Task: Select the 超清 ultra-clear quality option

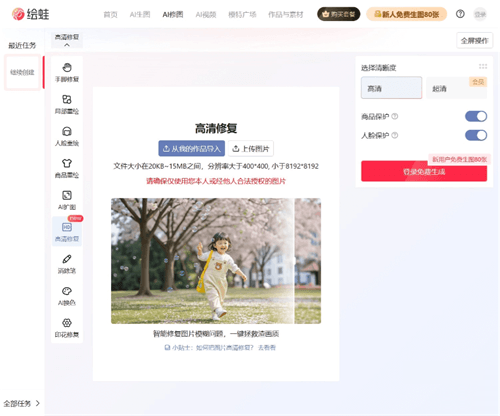Action: click(x=456, y=88)
